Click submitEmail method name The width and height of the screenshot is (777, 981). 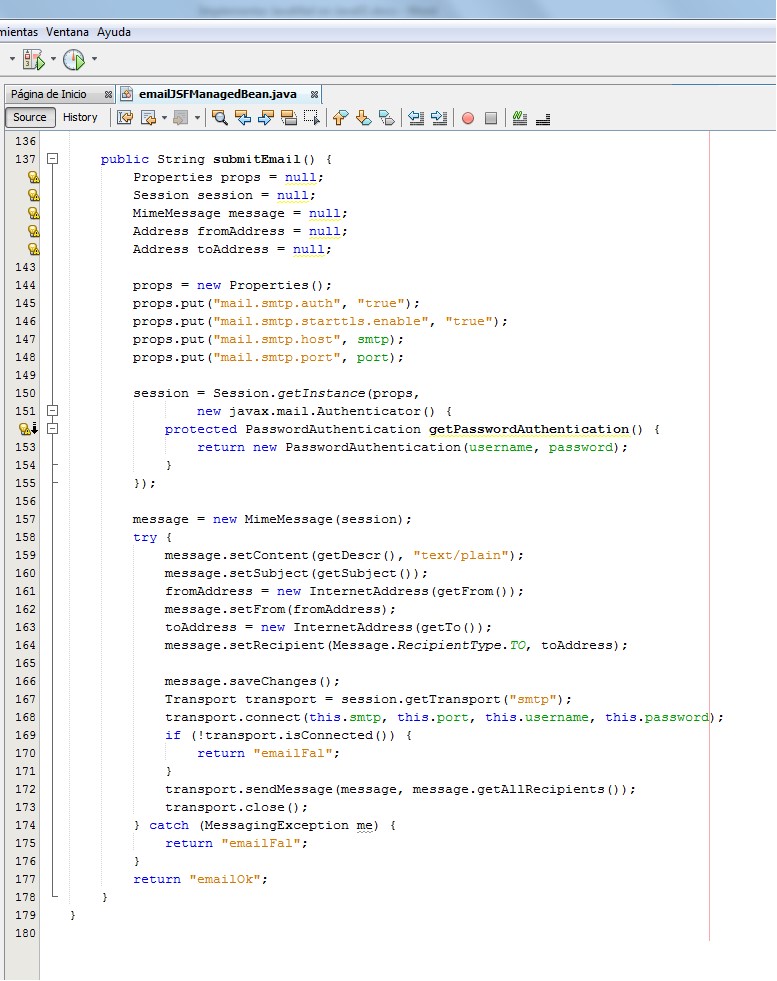pos(256,159)
